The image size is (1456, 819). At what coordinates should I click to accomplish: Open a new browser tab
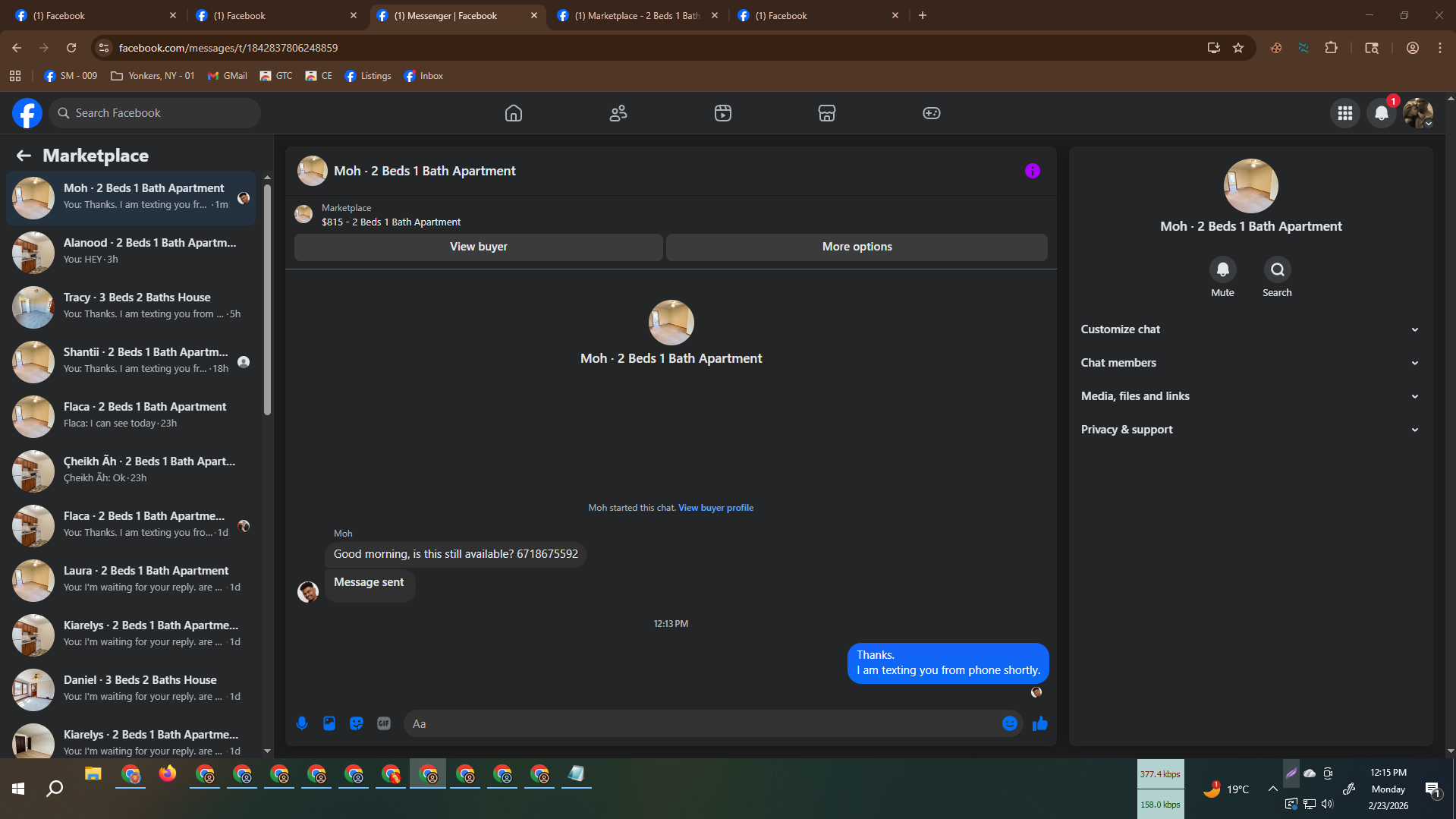923,15
